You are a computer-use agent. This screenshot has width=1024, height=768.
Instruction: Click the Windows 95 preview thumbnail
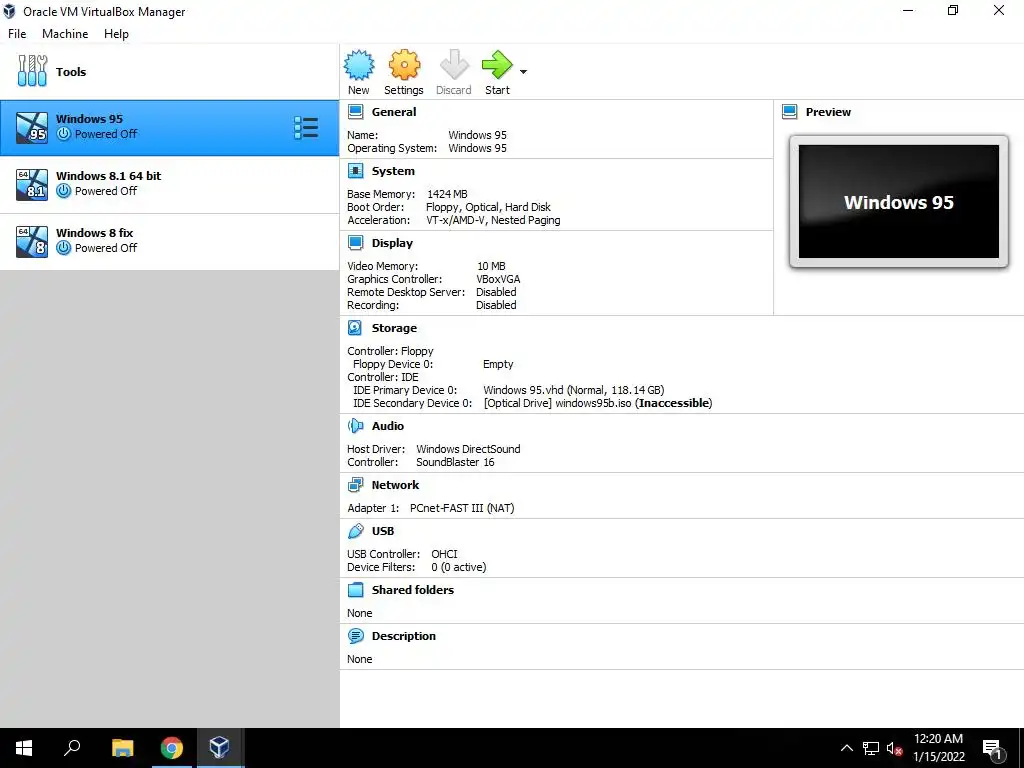[x=899, y=202]
